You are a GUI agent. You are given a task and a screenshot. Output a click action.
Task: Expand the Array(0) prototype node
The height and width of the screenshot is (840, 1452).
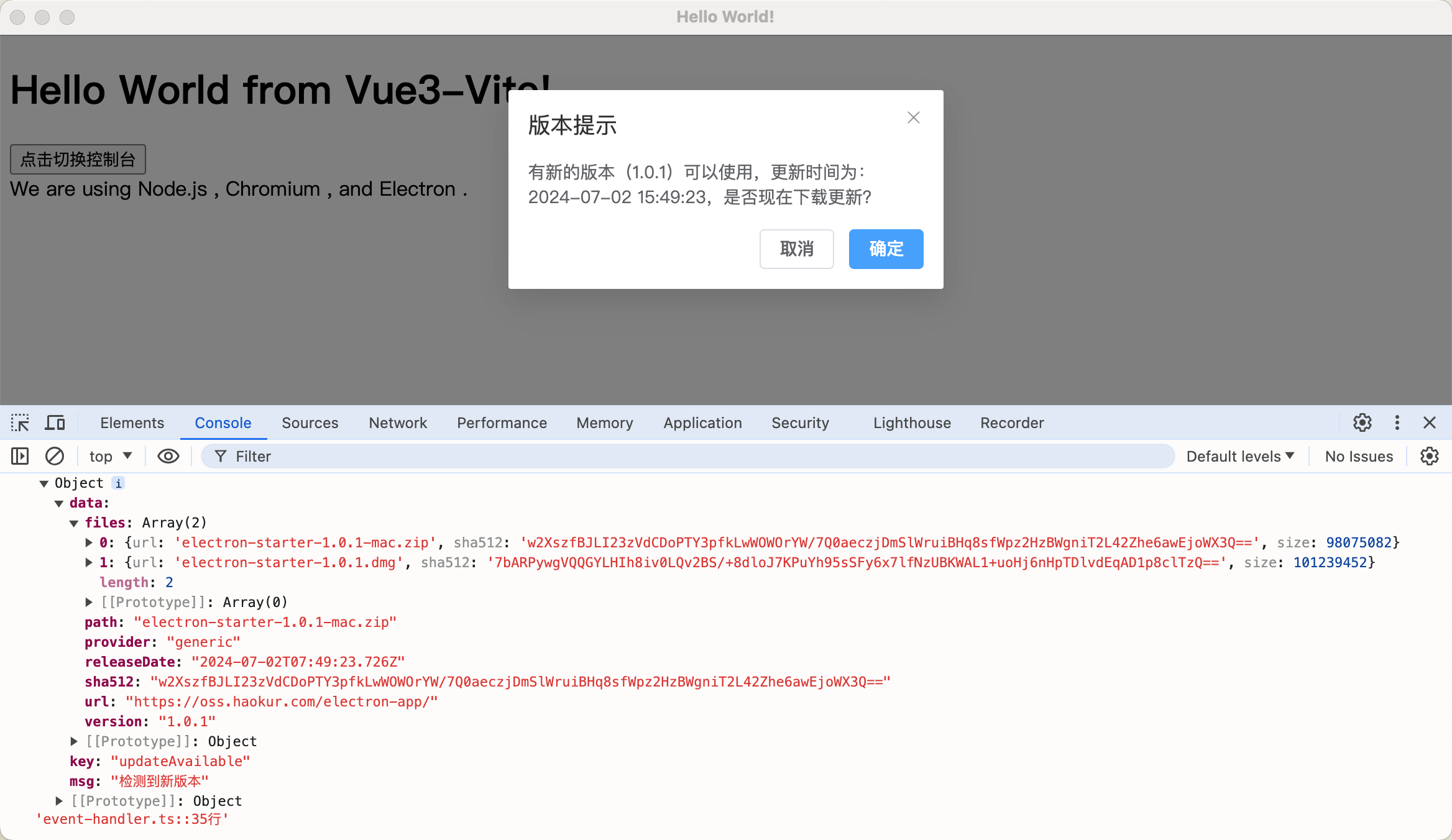pos(89,602)
